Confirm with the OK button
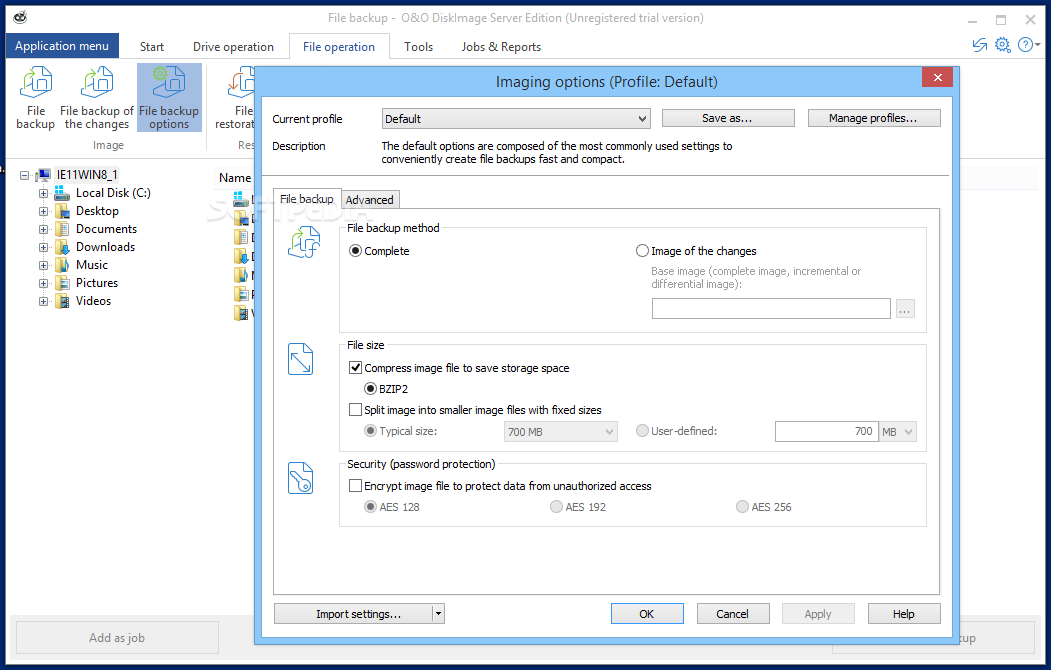 tap(647, 614)
